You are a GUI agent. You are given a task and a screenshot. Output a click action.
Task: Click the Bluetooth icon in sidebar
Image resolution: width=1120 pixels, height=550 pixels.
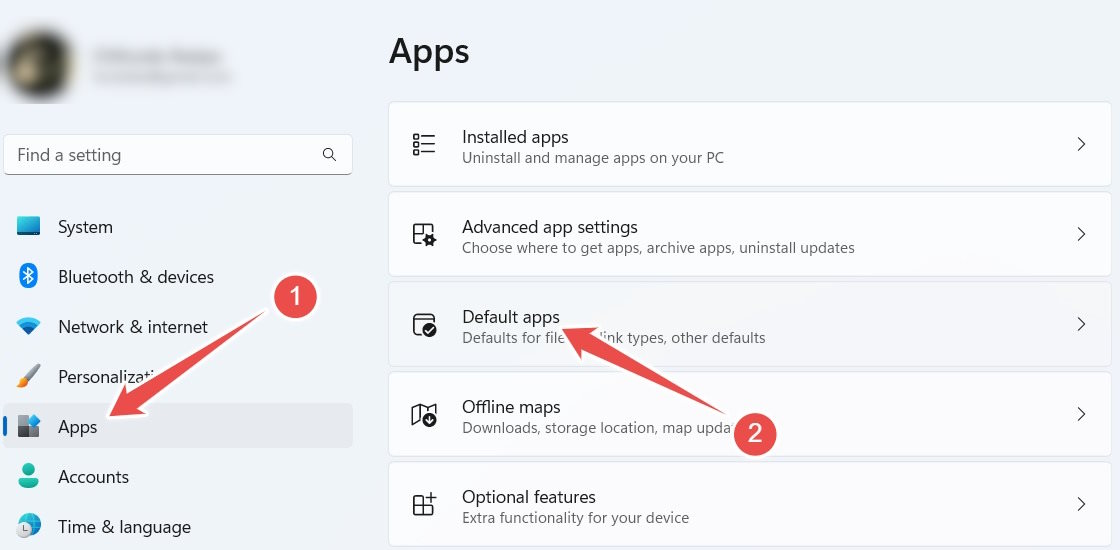(x=29, y=276)
